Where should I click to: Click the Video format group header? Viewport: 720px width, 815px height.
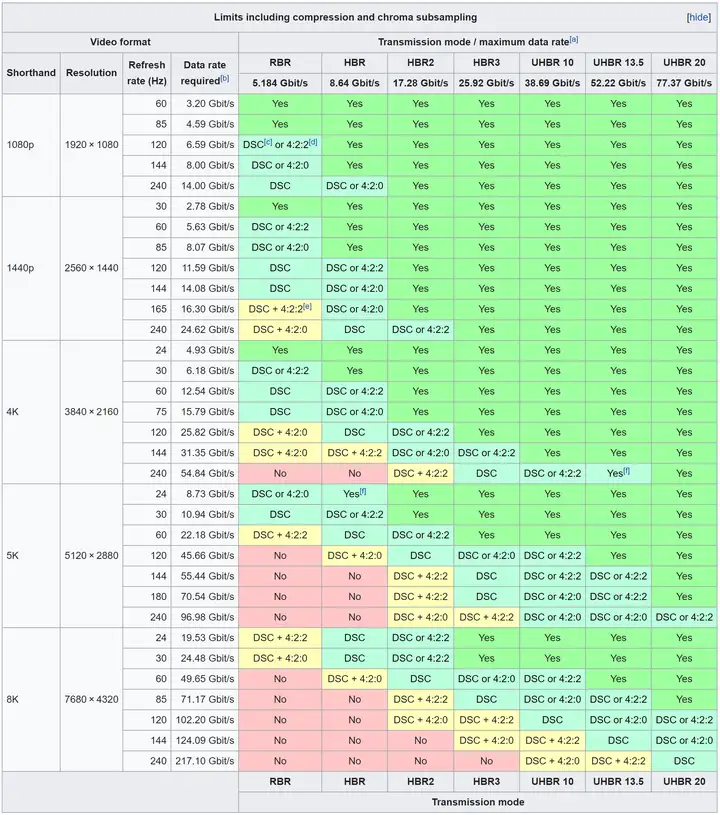(119, 42)
